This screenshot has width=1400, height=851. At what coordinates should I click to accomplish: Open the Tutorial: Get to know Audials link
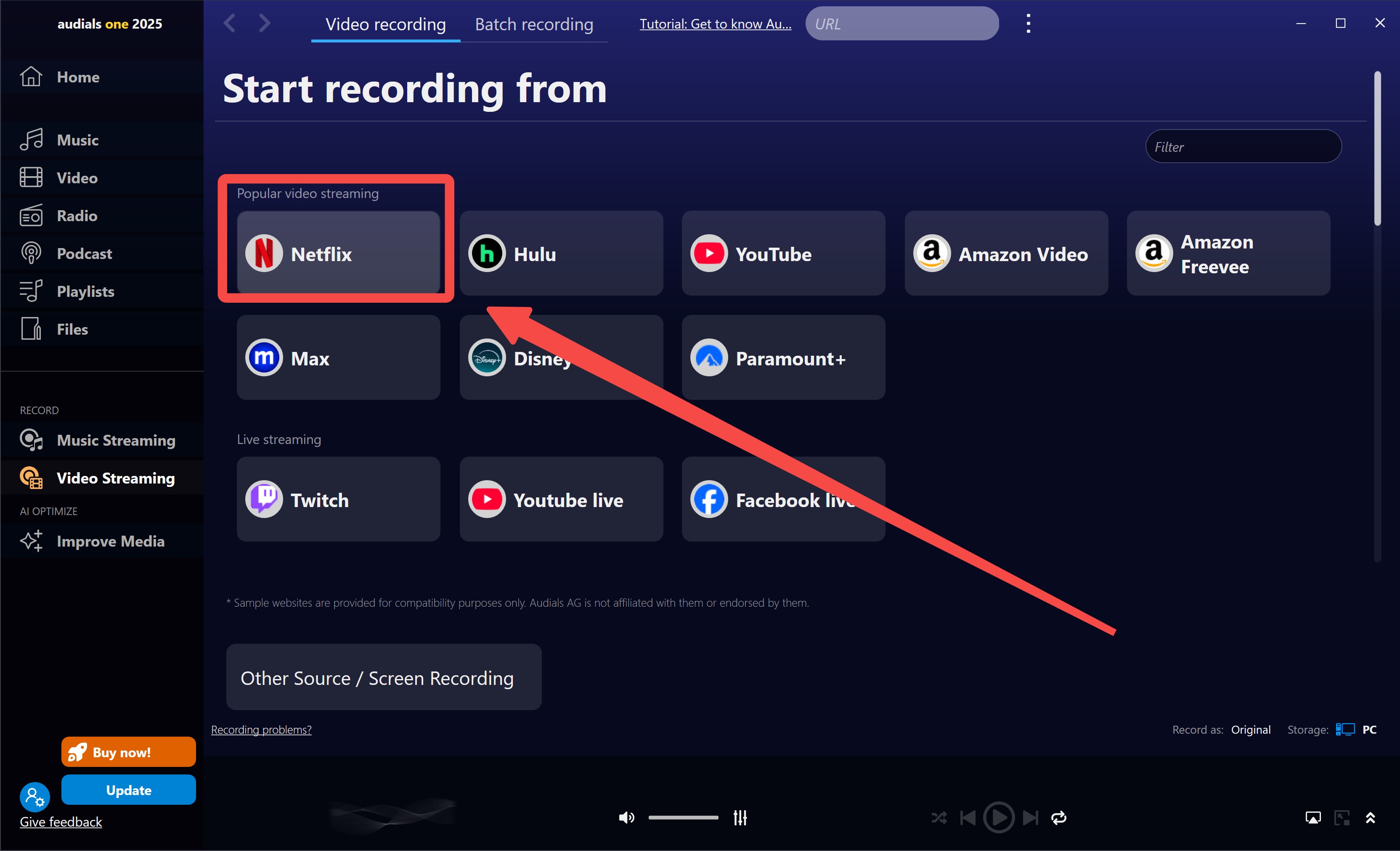715,24
